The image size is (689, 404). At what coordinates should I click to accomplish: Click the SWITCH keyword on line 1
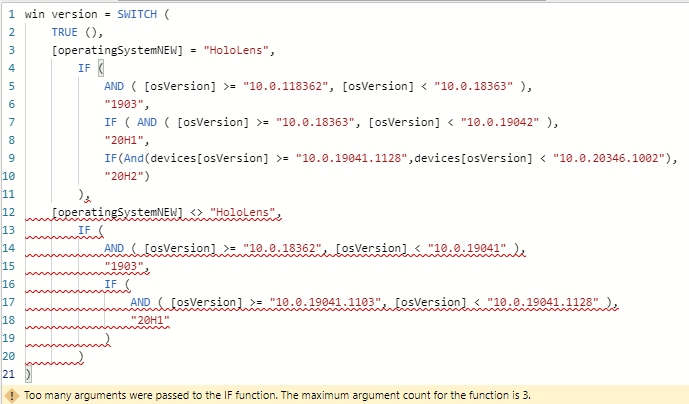click(137, 15)
